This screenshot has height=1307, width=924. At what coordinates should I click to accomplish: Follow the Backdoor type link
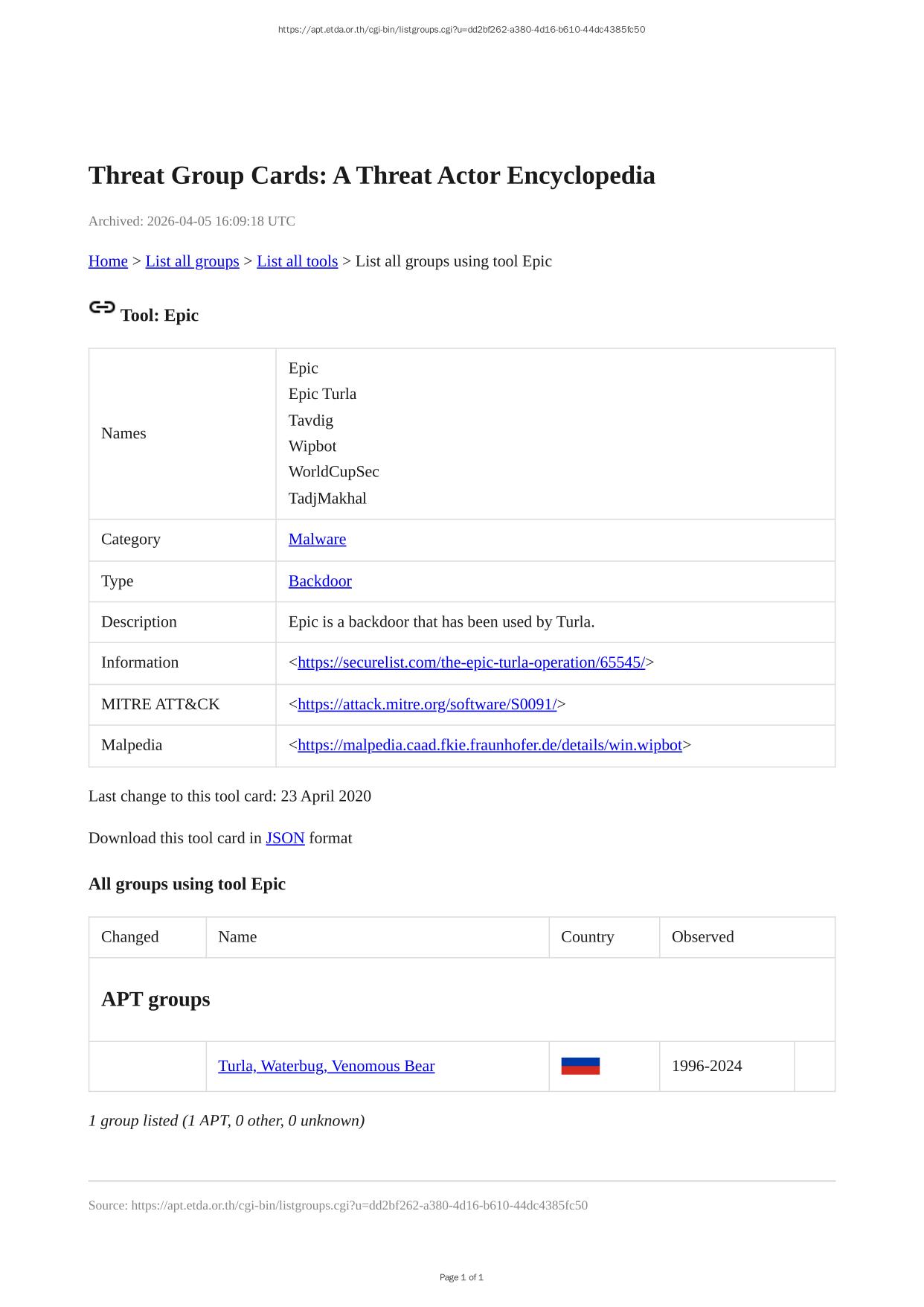[320, 581]
